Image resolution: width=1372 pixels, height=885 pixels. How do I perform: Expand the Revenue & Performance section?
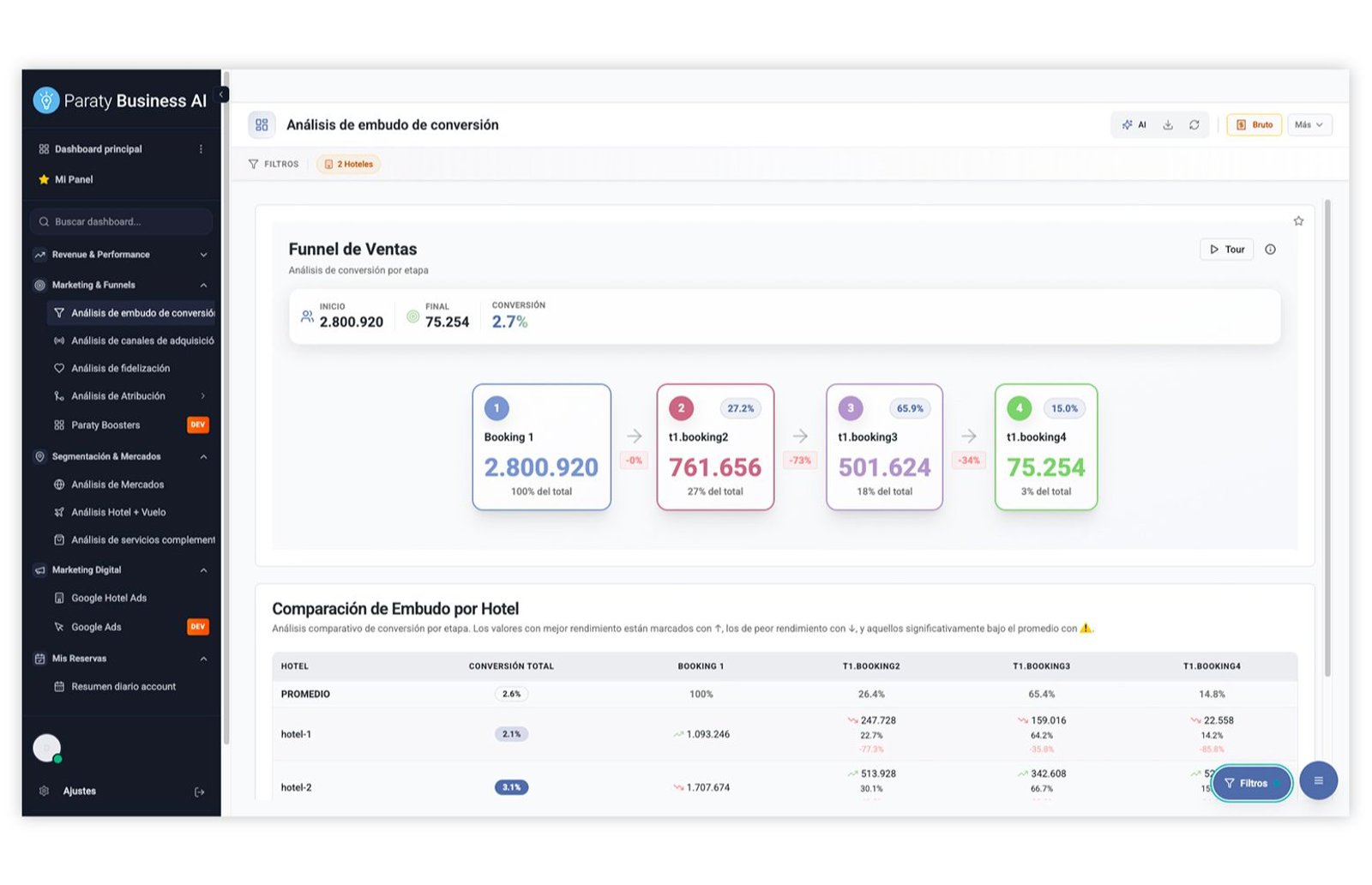pyautogui.click(x=121, y=255)
